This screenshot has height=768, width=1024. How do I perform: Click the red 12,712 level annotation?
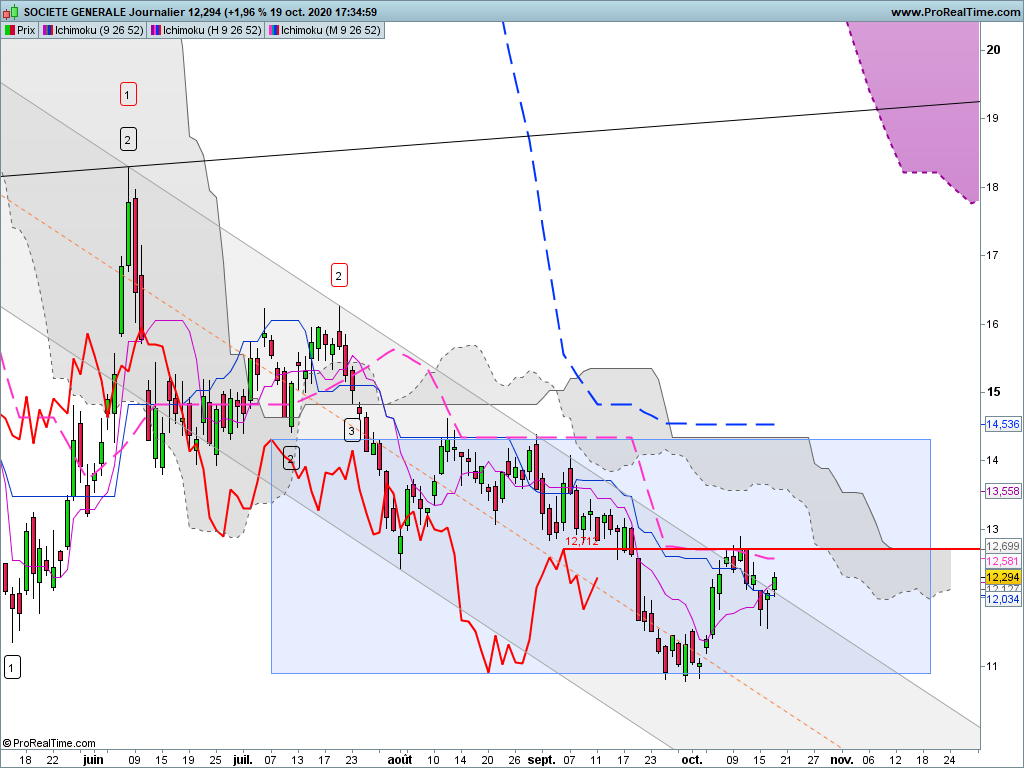tap(582, 541)
